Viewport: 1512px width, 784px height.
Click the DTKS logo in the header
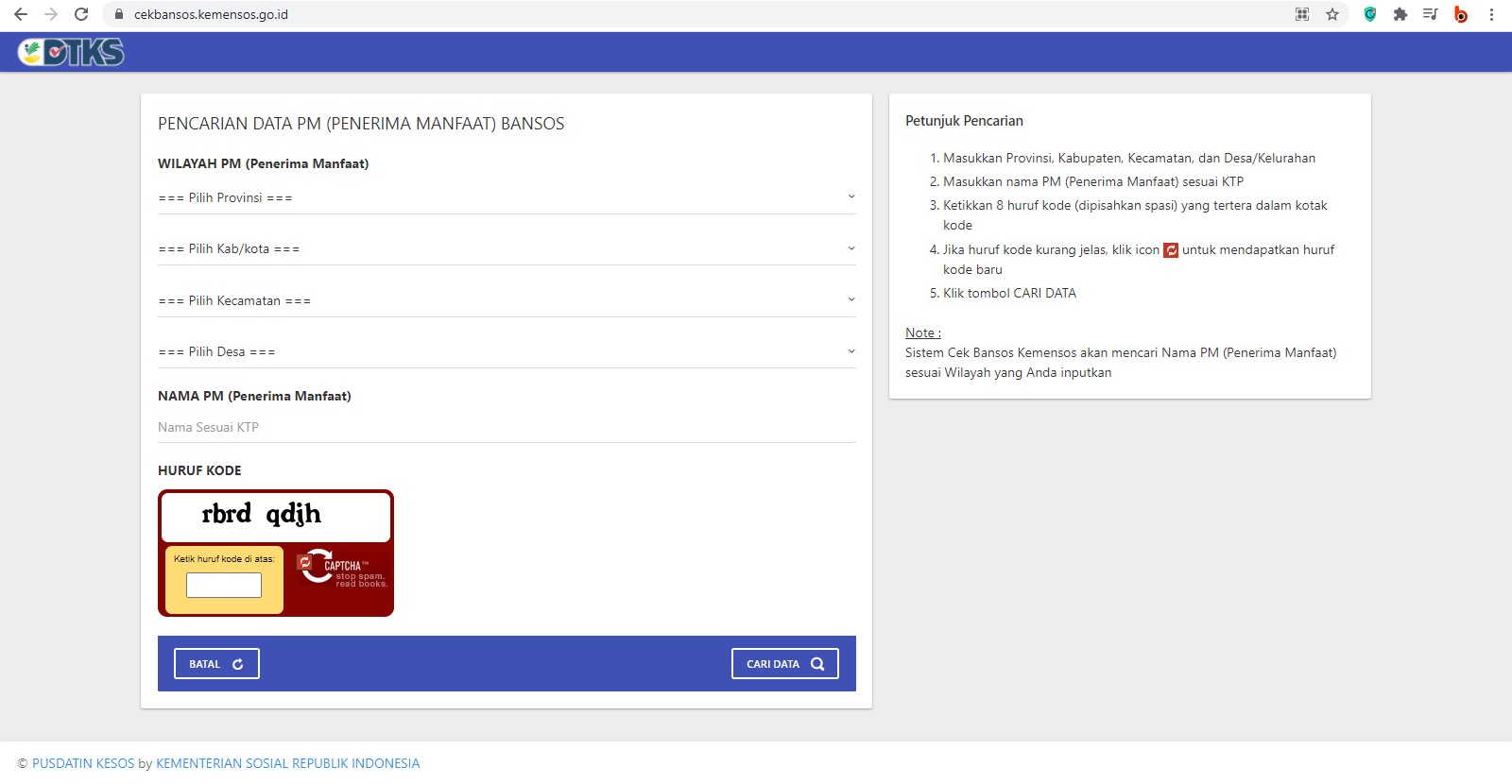point(71,52)
